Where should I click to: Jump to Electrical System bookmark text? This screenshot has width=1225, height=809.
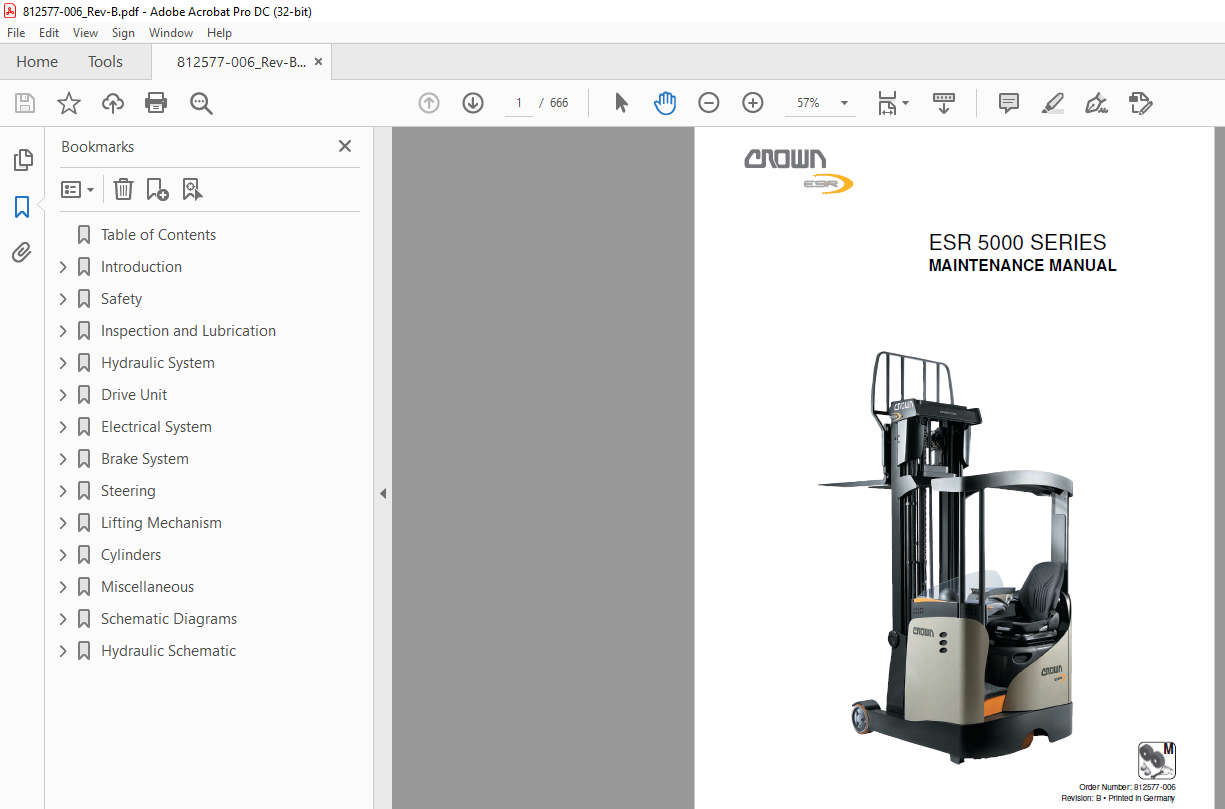tap(156, 427)
